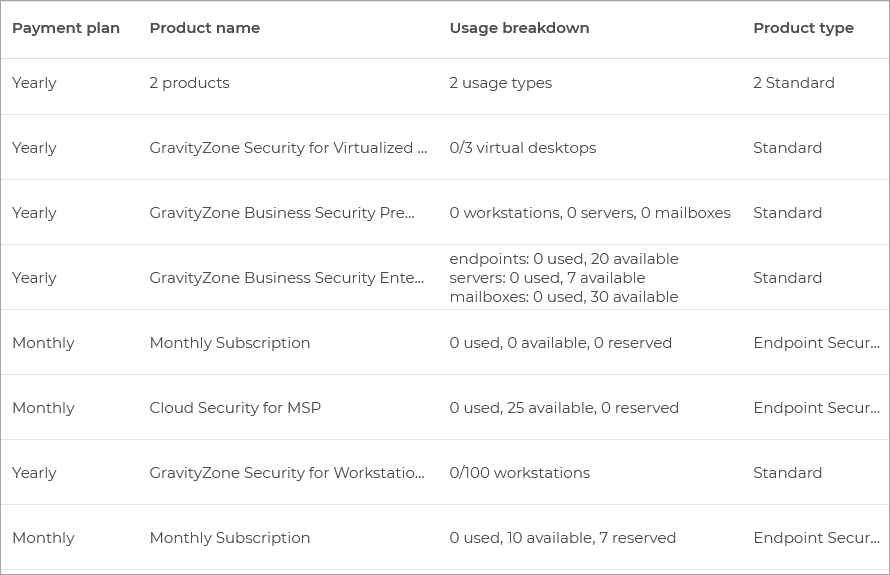Click the Payment plan column header
This screenshot has width=890, height=575.
[x=66, y=28]
